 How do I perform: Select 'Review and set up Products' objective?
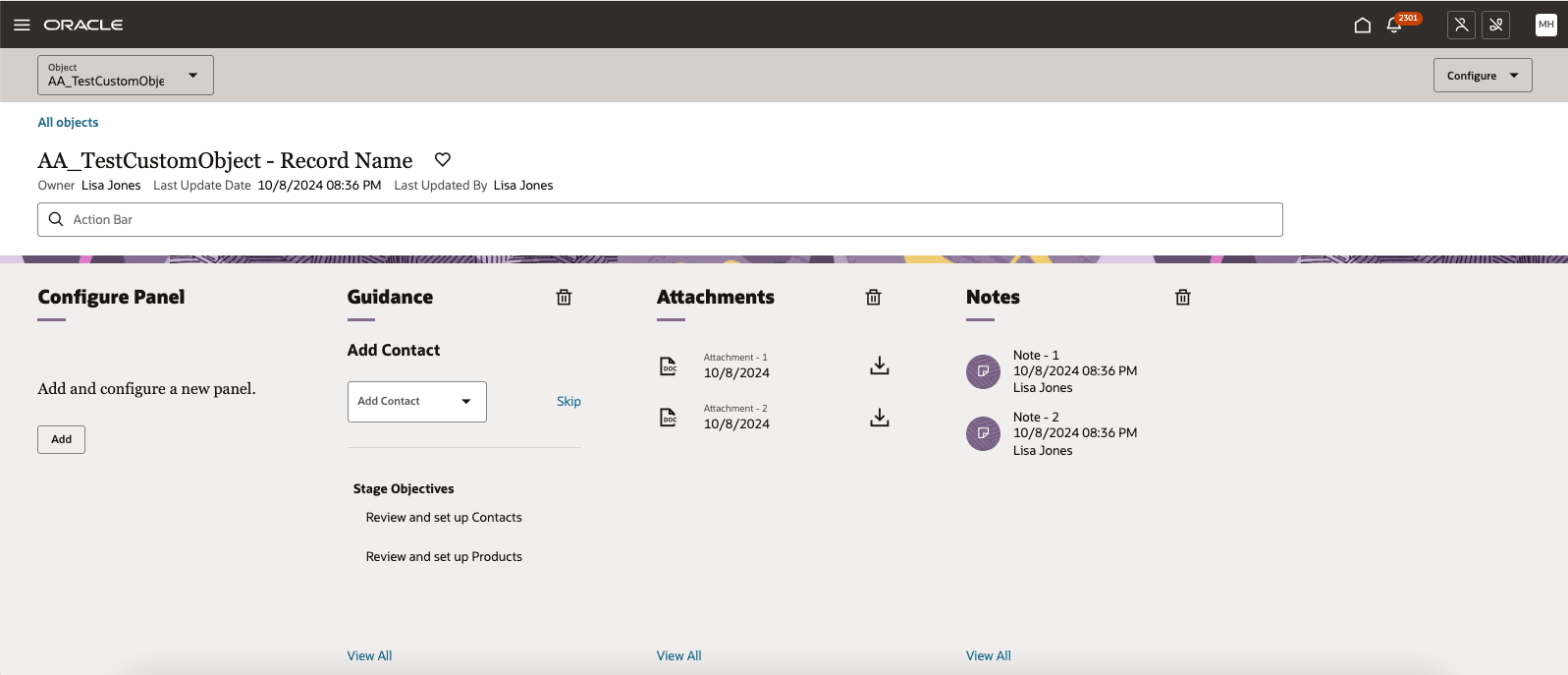pyautogui.click(x=444, y=556)
